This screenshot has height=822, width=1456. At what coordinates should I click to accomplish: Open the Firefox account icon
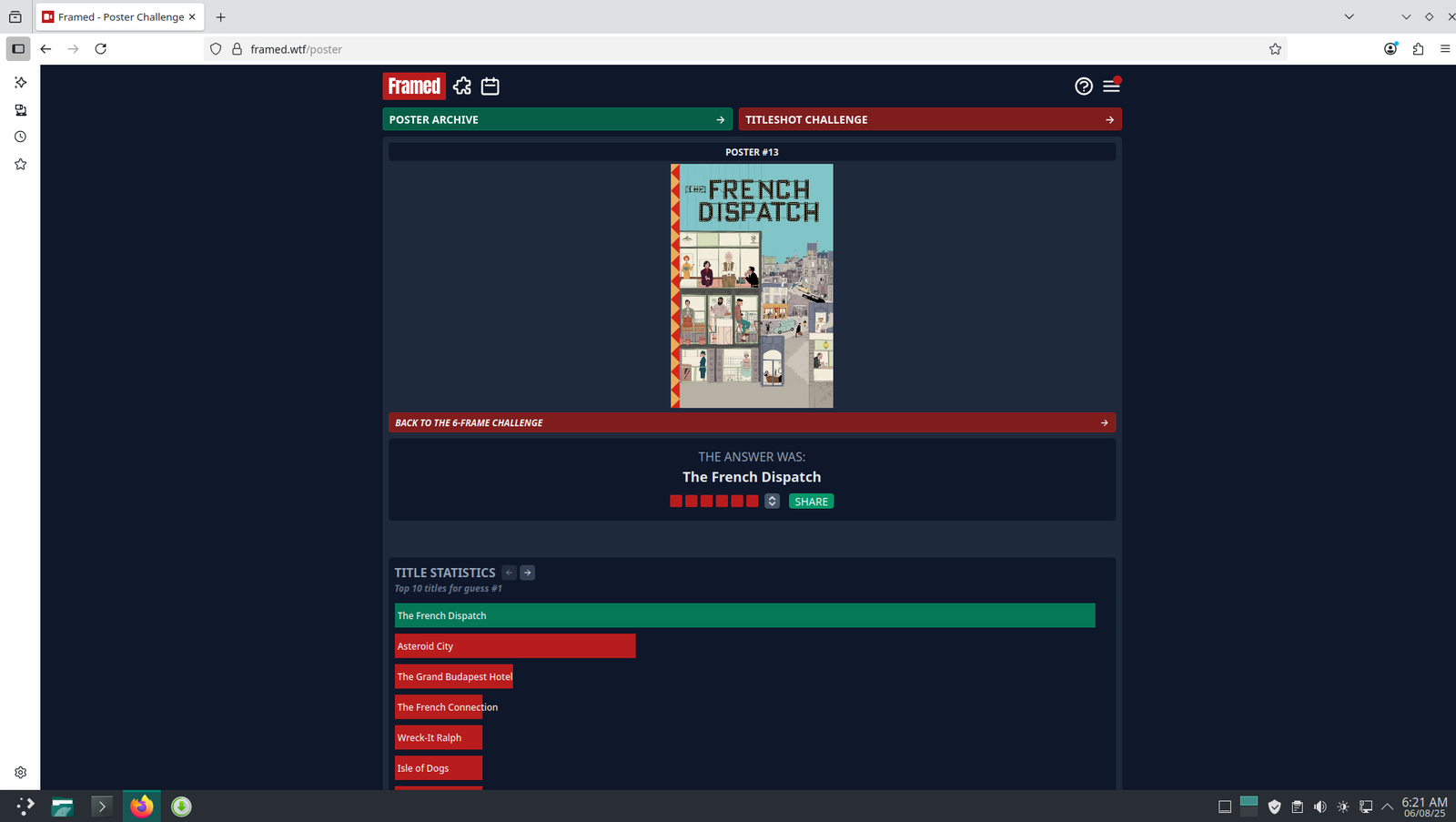[x=1390, y=49]
